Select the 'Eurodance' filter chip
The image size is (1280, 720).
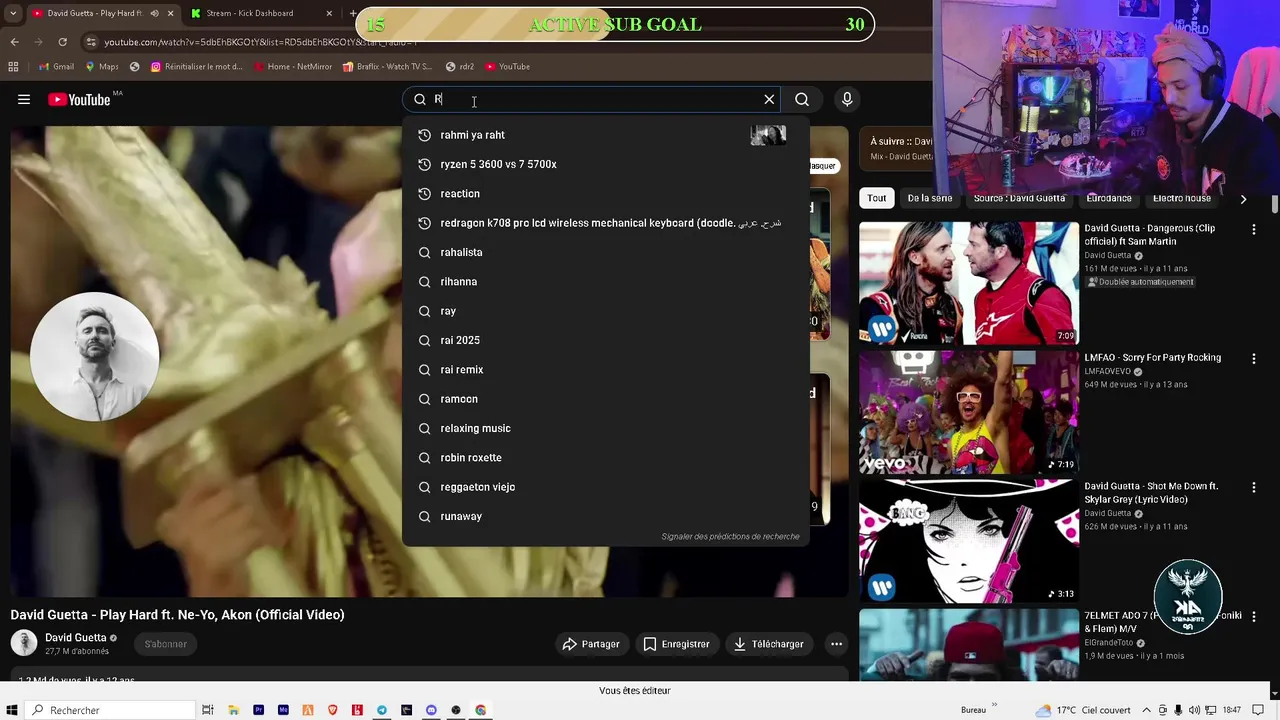(1109, 198)
